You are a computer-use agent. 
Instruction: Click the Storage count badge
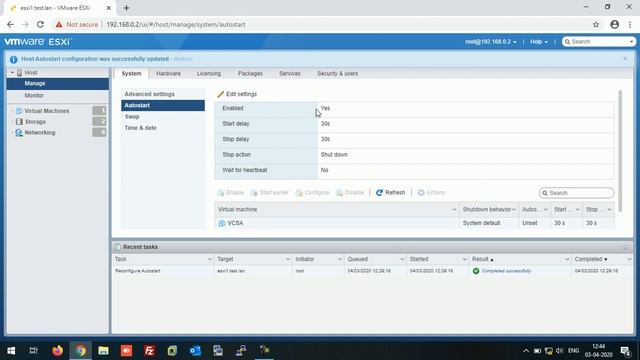click(99, 122)
